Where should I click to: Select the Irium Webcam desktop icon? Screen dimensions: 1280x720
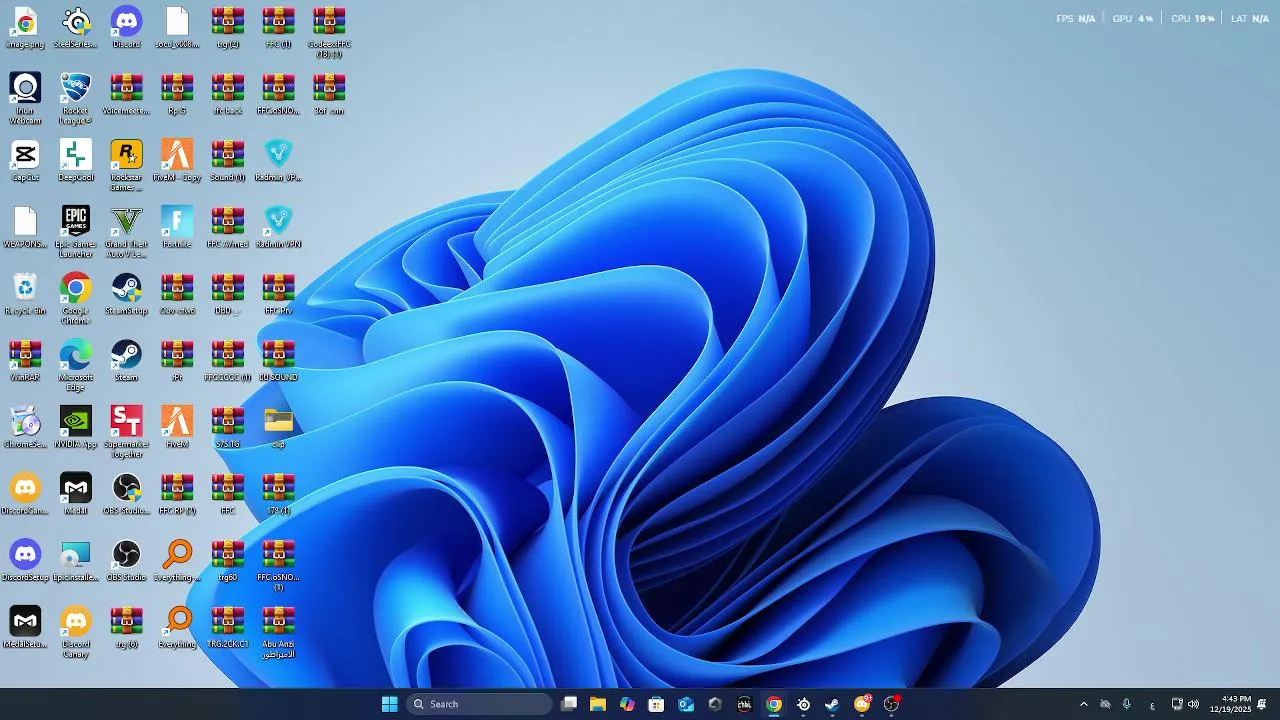tap(25, 98)
